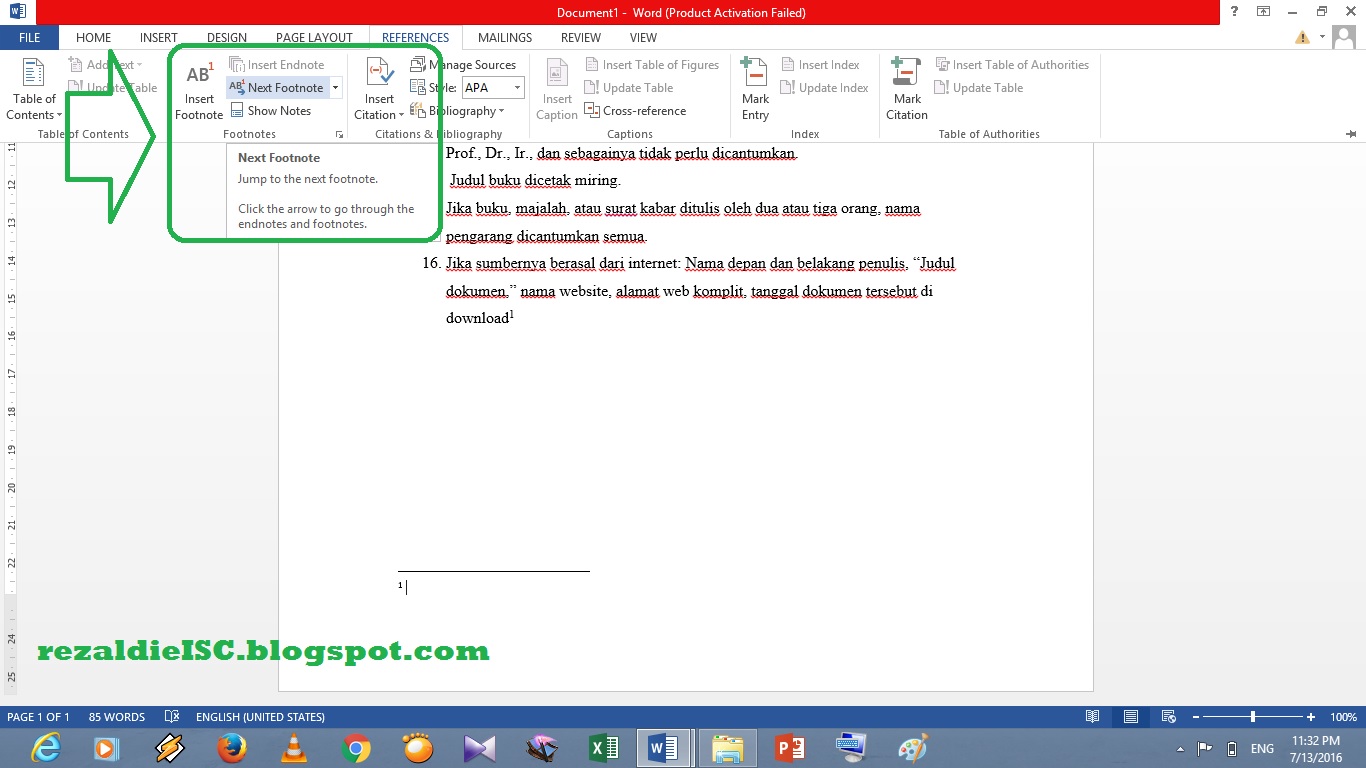
Task: Switch to the HOME tab
Action: 93,38
